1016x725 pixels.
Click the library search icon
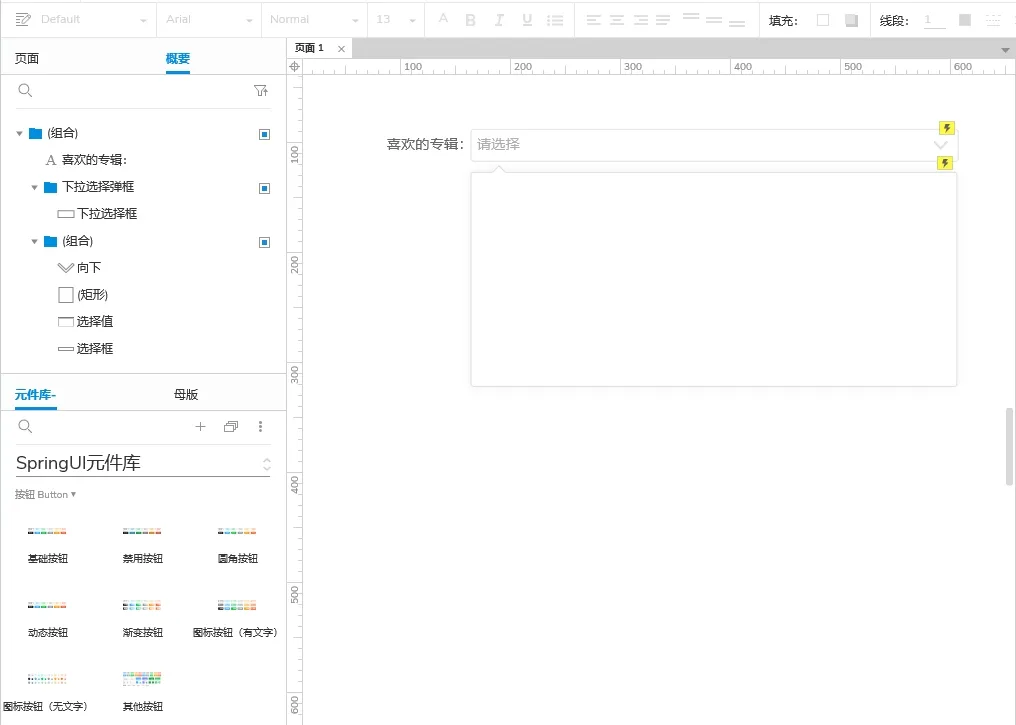pyautogui.click(x=25, y=426)
